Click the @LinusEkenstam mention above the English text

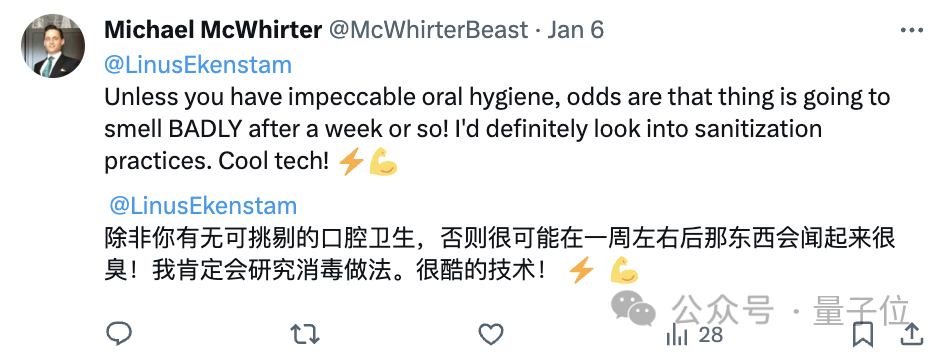point(198,65)
